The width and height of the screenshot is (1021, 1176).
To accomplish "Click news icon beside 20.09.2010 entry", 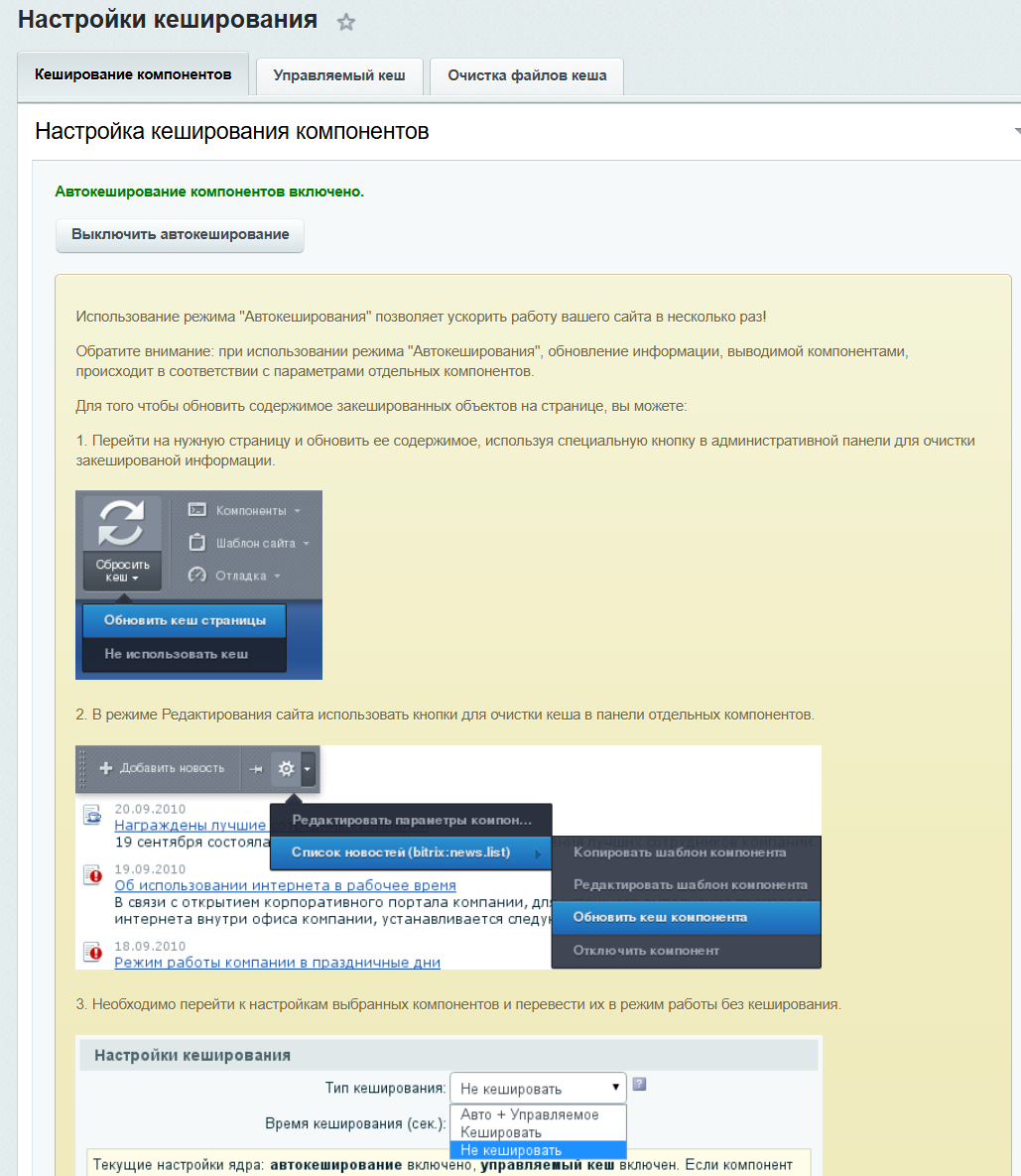I will (x=92, y=815).
